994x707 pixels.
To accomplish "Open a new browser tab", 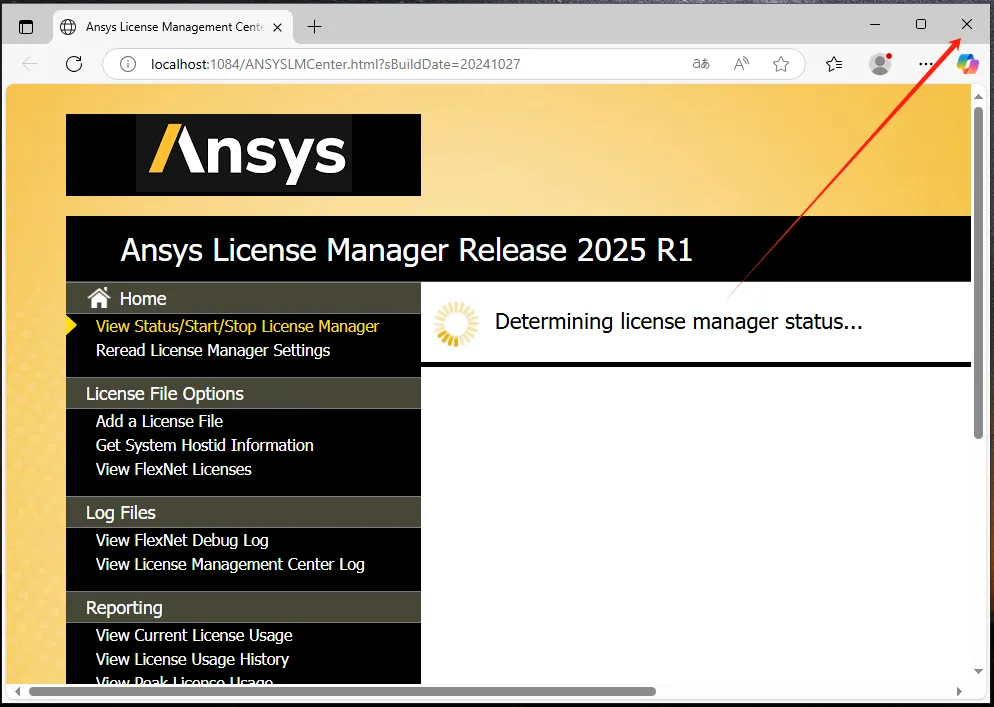I will [x=314, y=27].
